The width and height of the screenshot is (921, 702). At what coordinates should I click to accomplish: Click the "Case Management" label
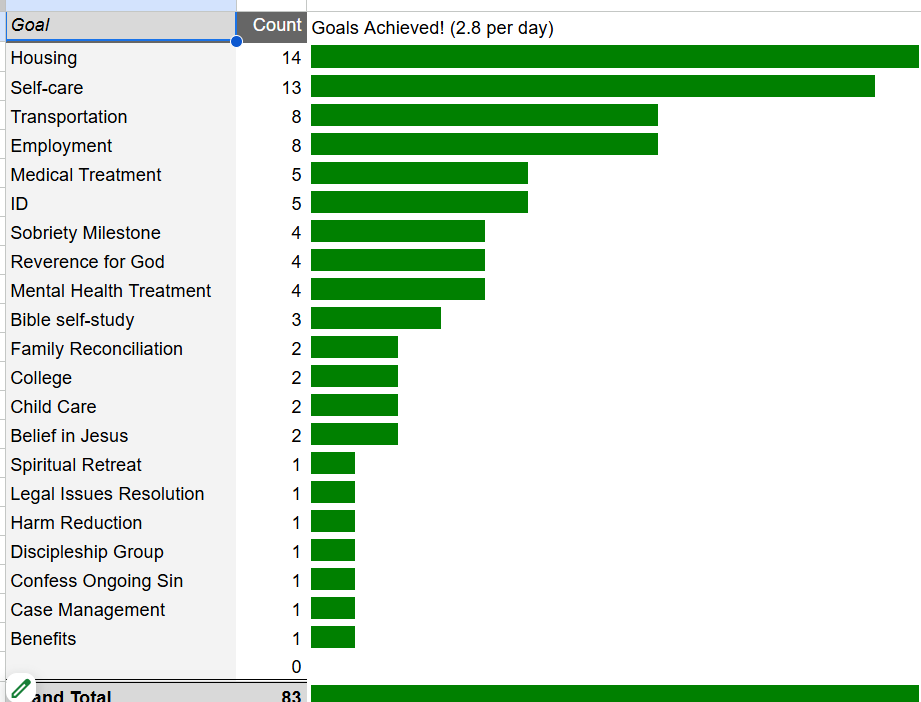click(88, 609)
